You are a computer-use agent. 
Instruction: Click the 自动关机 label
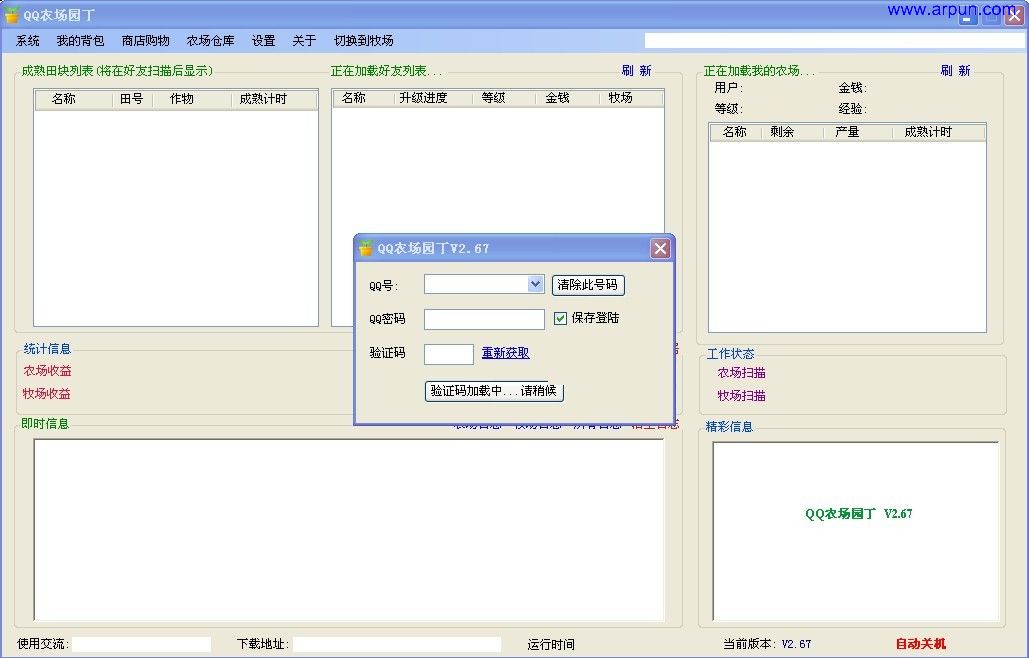point(921,644)
